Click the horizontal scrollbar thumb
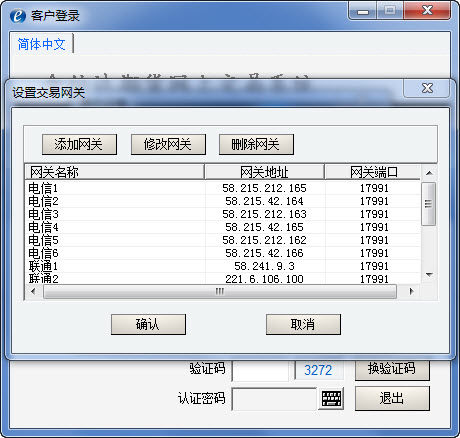Viewport: 460px width, 438px height. (220, 292)
